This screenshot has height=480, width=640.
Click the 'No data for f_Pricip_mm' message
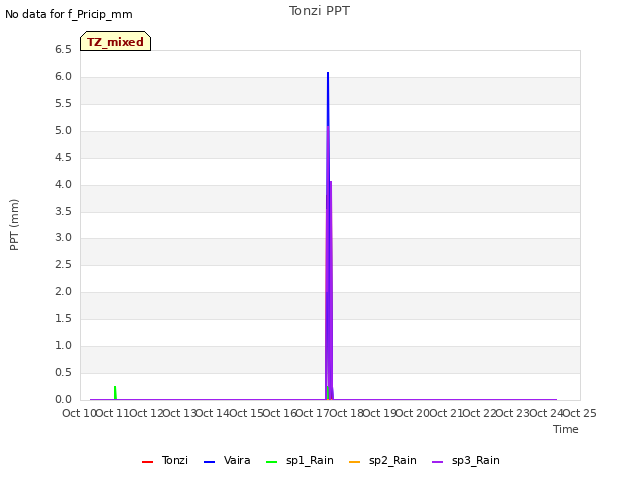(x=69, y=14)
